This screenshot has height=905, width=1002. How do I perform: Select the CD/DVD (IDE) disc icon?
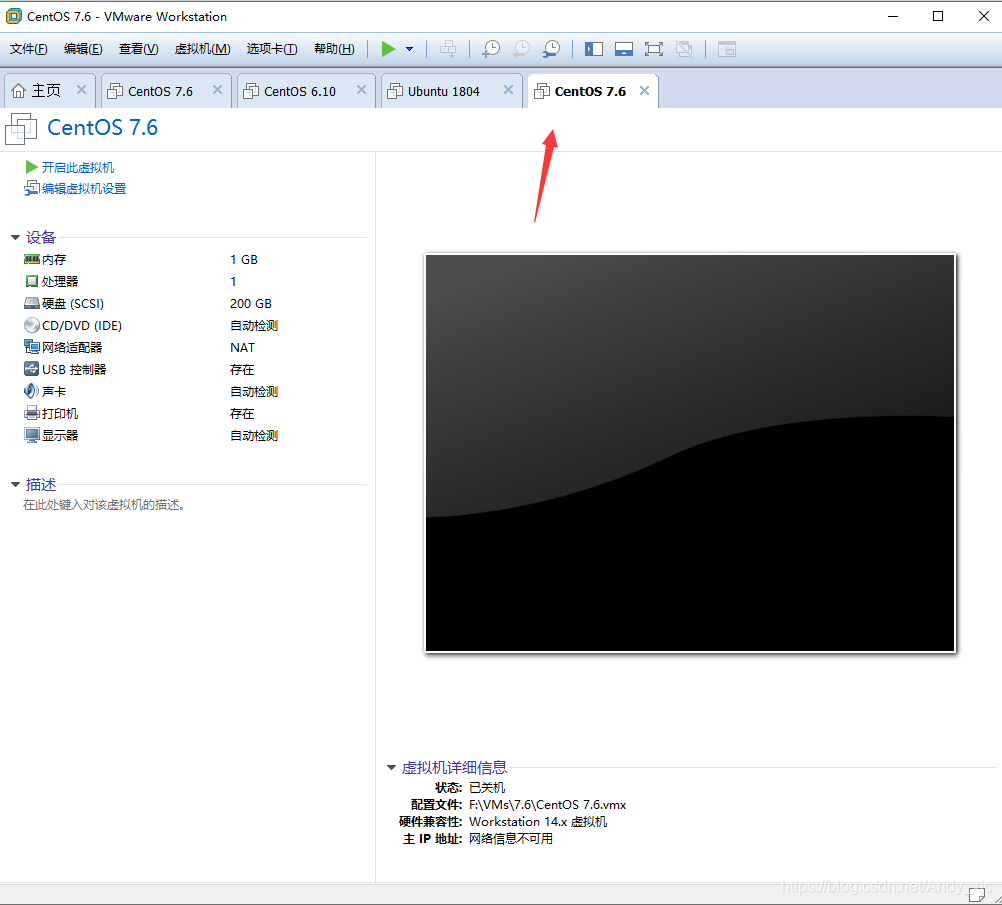(31, 325)
